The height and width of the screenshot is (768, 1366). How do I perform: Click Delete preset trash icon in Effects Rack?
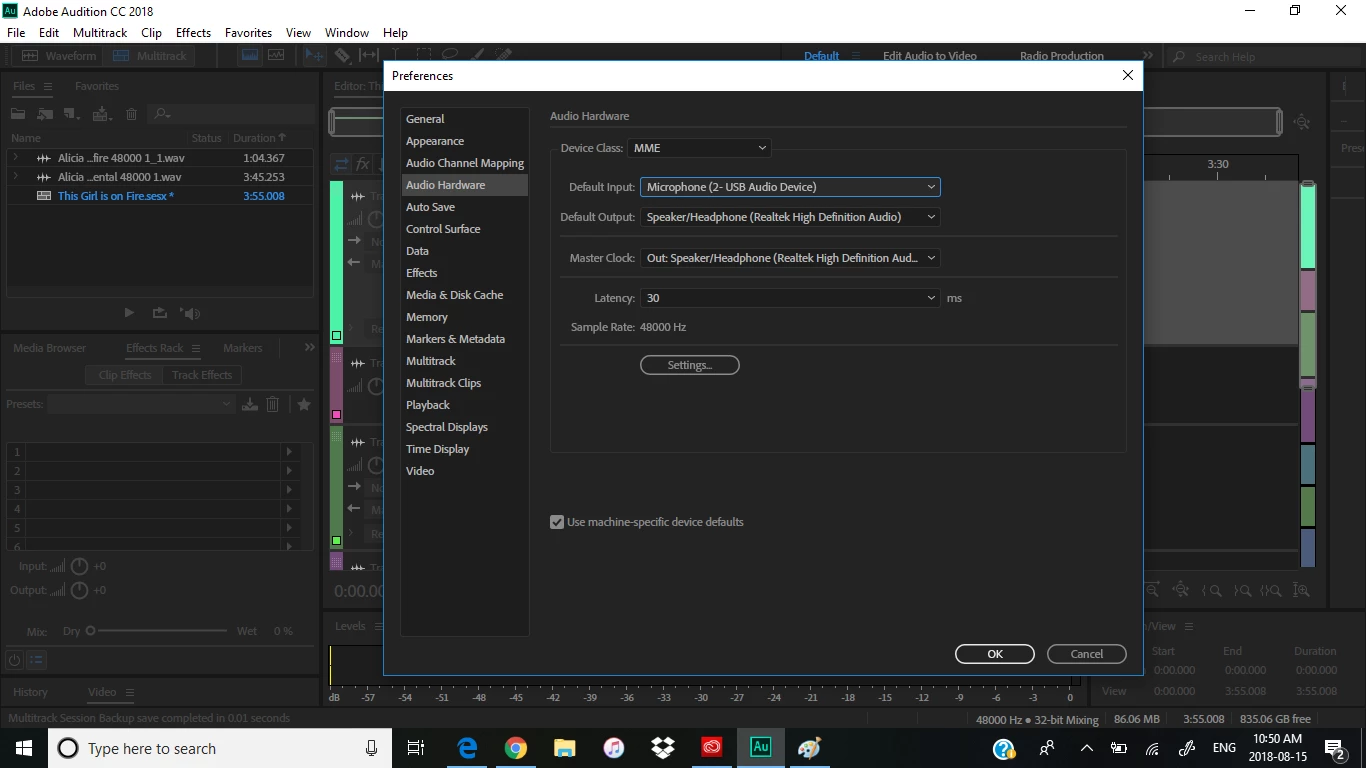point(272,404)
